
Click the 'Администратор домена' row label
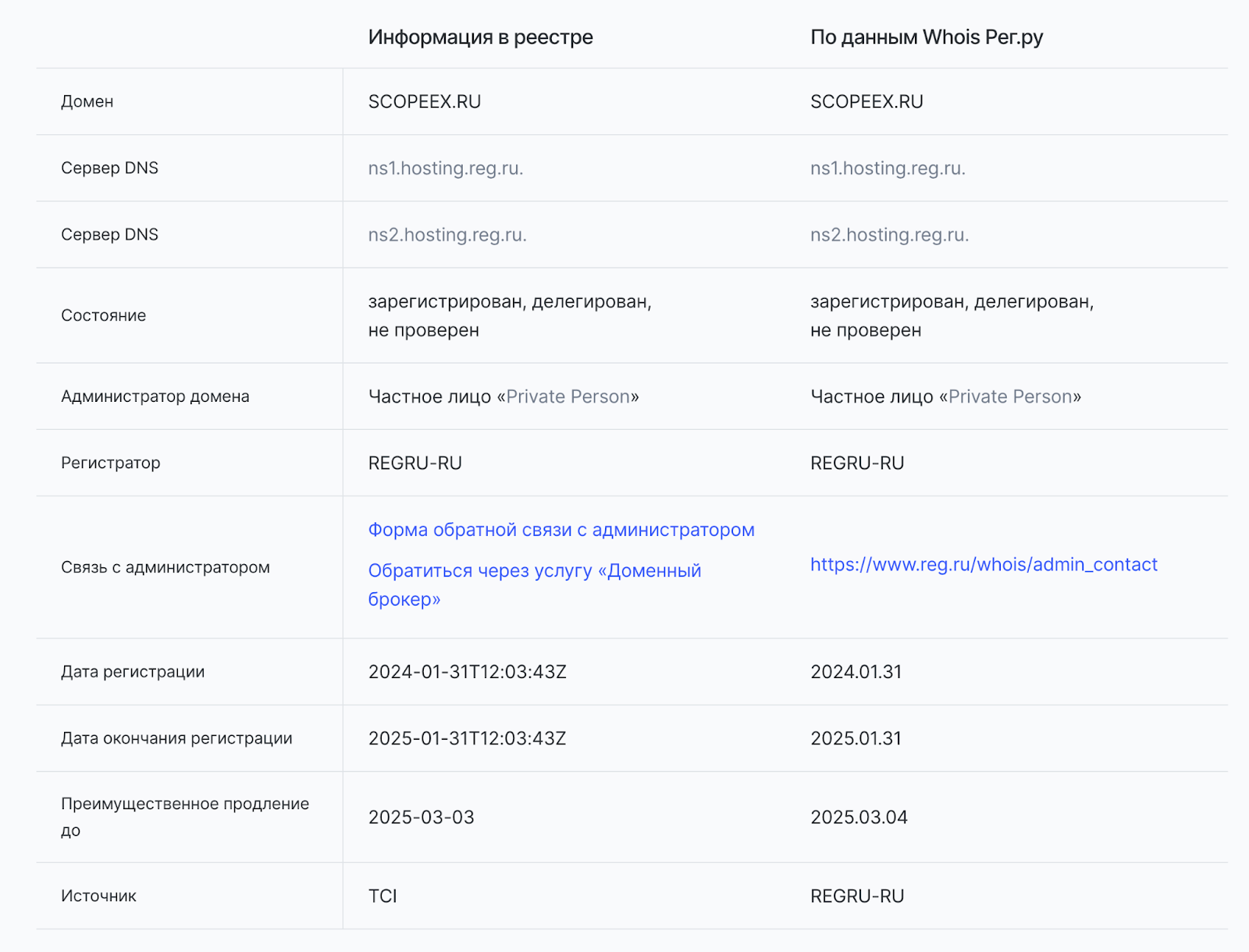(155, 396)
